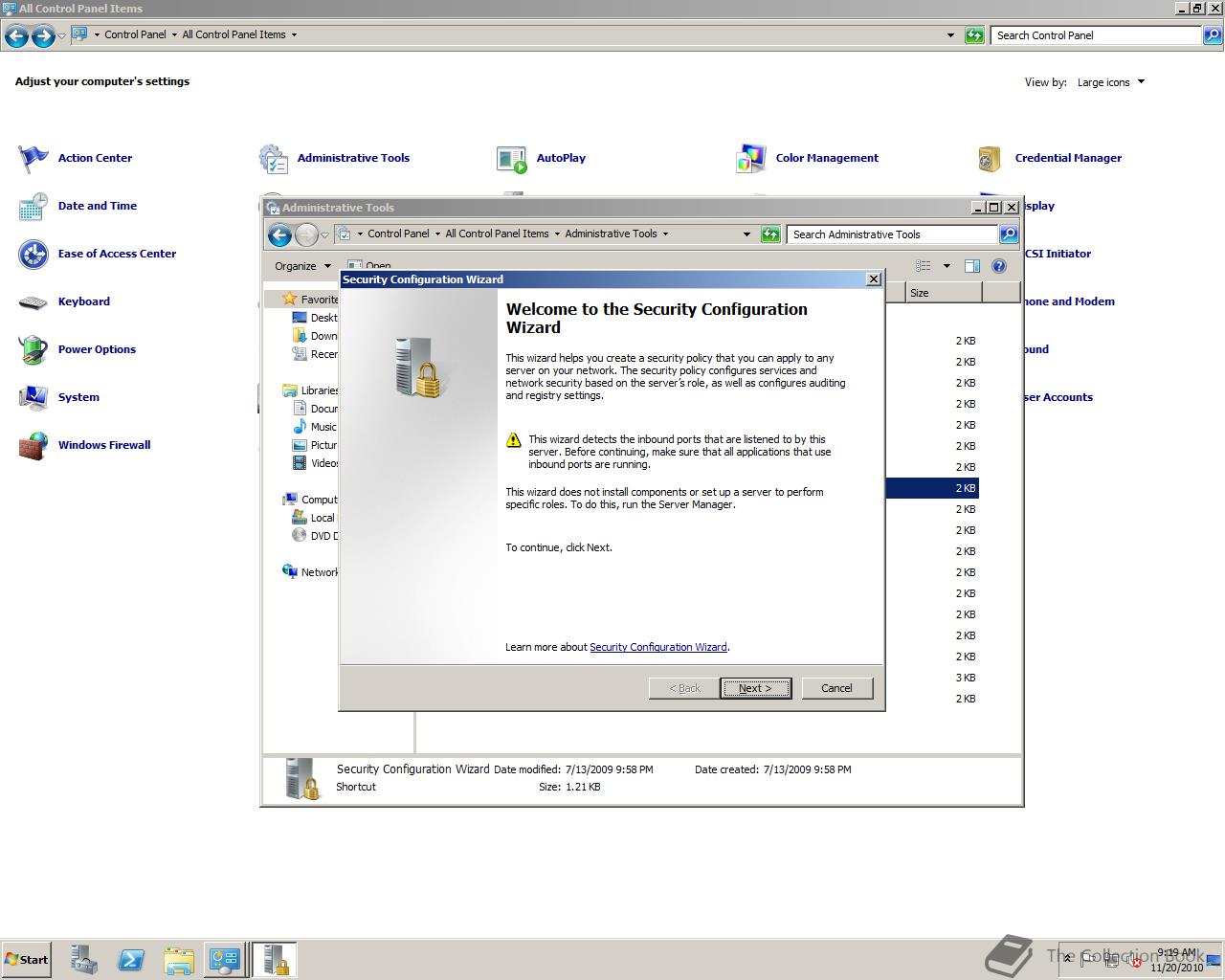
Task: Show hidden tray icons arrow
Action: coord(1069,960)
